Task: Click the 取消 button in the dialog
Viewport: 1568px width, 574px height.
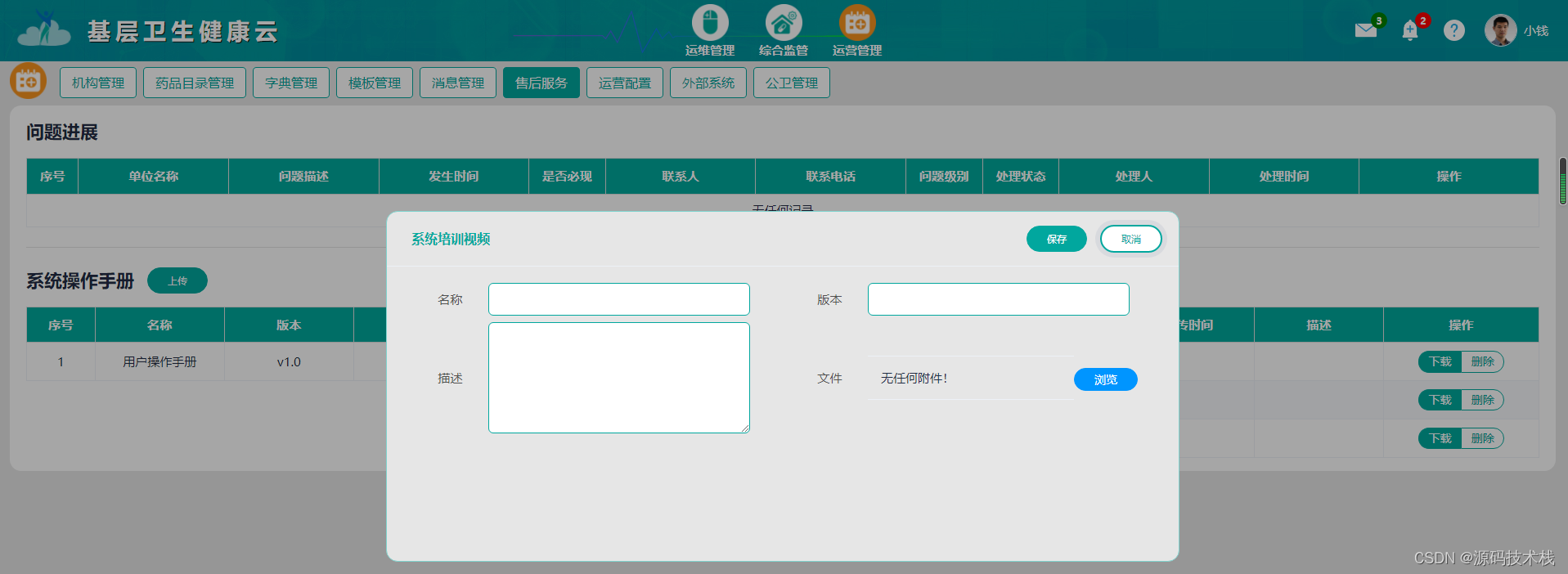Action: point(1131,239)
